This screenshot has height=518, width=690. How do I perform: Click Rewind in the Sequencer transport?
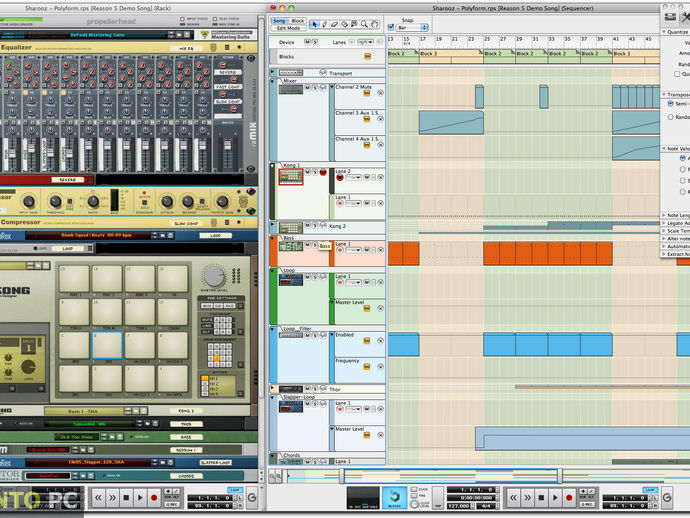click(513, 498)
